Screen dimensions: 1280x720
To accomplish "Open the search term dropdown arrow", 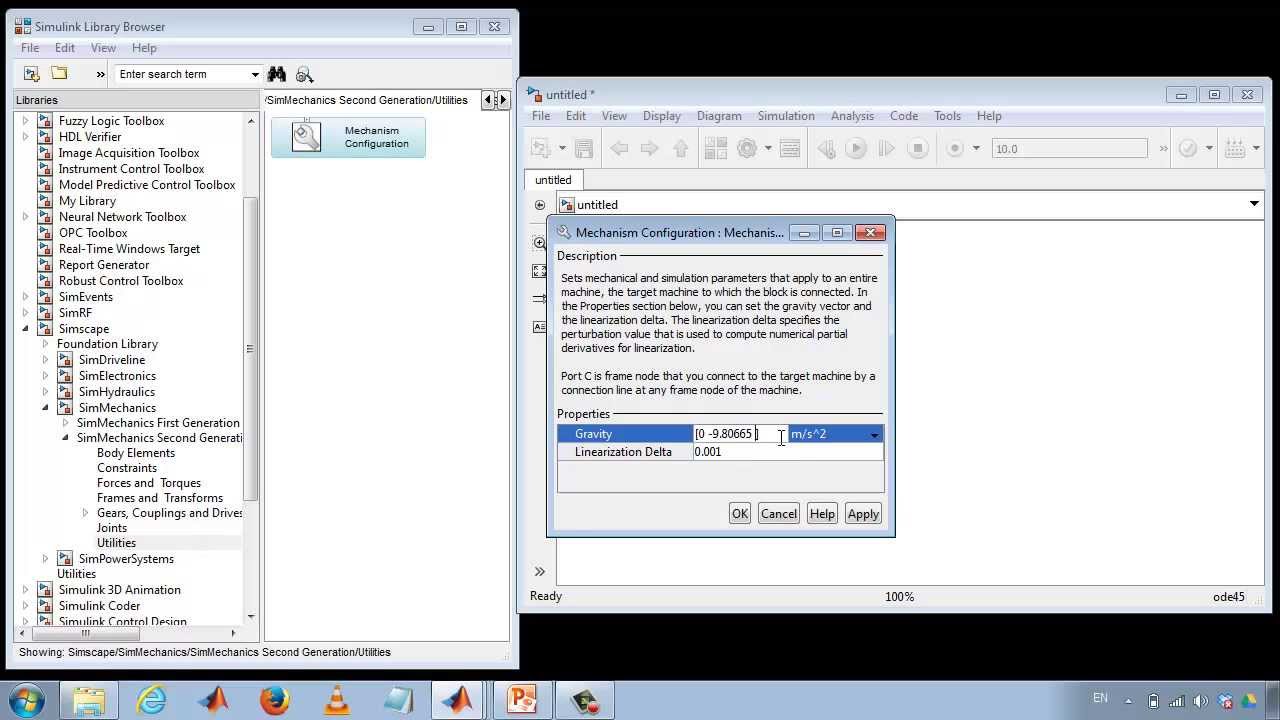I will point(255,74).
